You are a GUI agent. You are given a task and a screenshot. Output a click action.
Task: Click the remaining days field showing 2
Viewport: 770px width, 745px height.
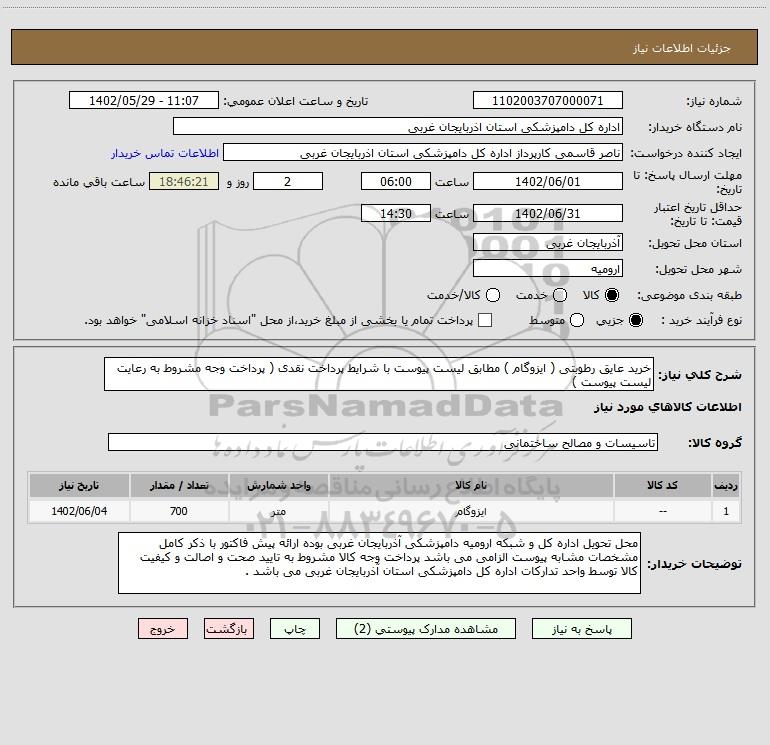288,181
